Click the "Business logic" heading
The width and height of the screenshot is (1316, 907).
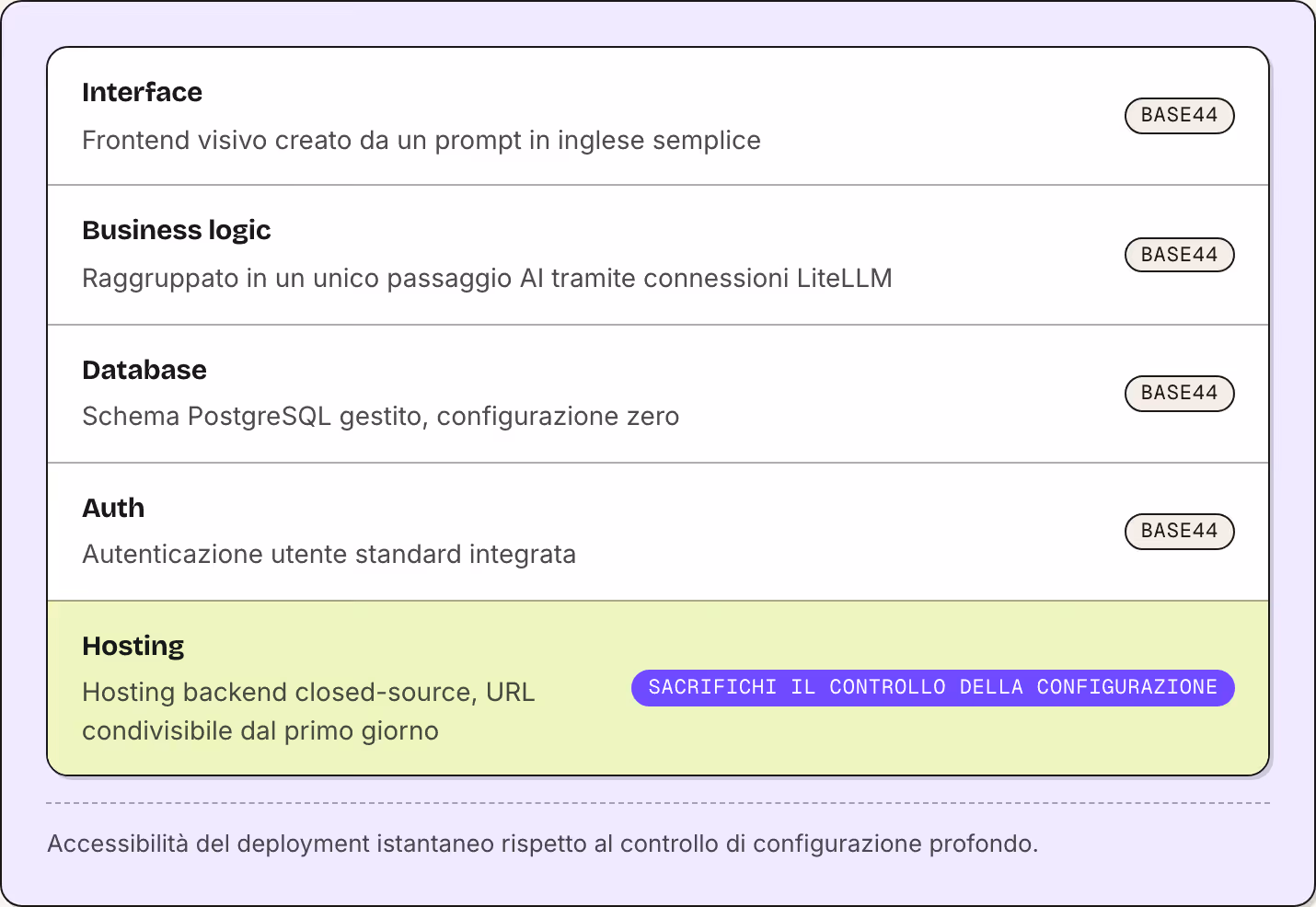[177, 230]
